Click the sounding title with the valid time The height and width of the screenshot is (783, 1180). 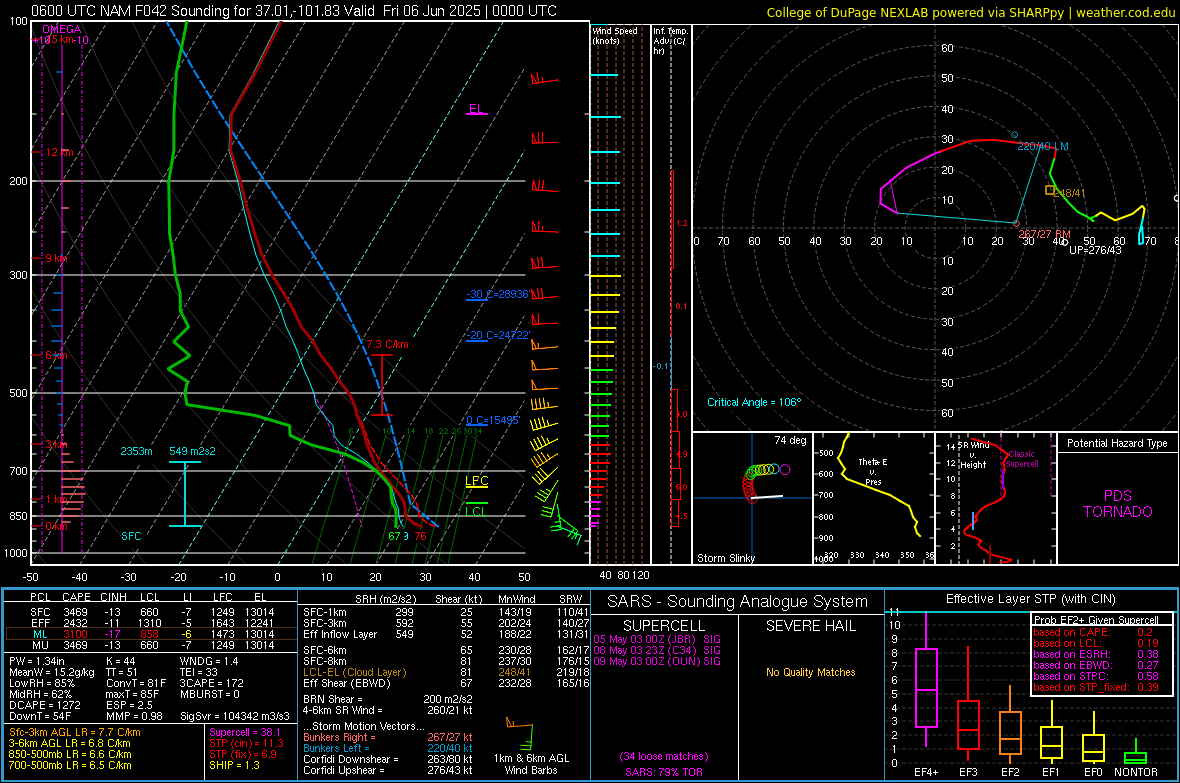[x=294, y=11]
